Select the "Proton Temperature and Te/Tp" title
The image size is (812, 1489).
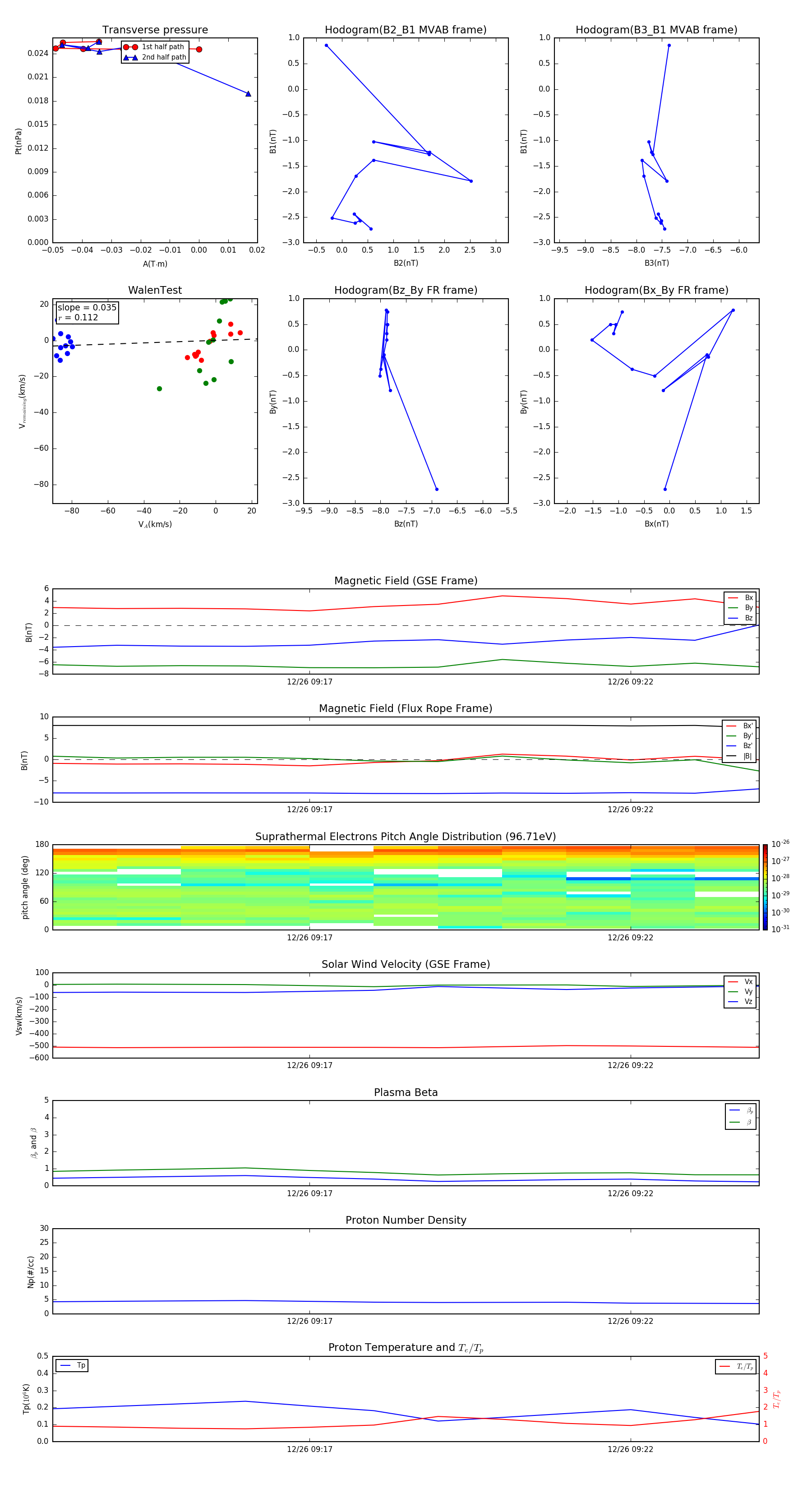tap(406, 1348)
